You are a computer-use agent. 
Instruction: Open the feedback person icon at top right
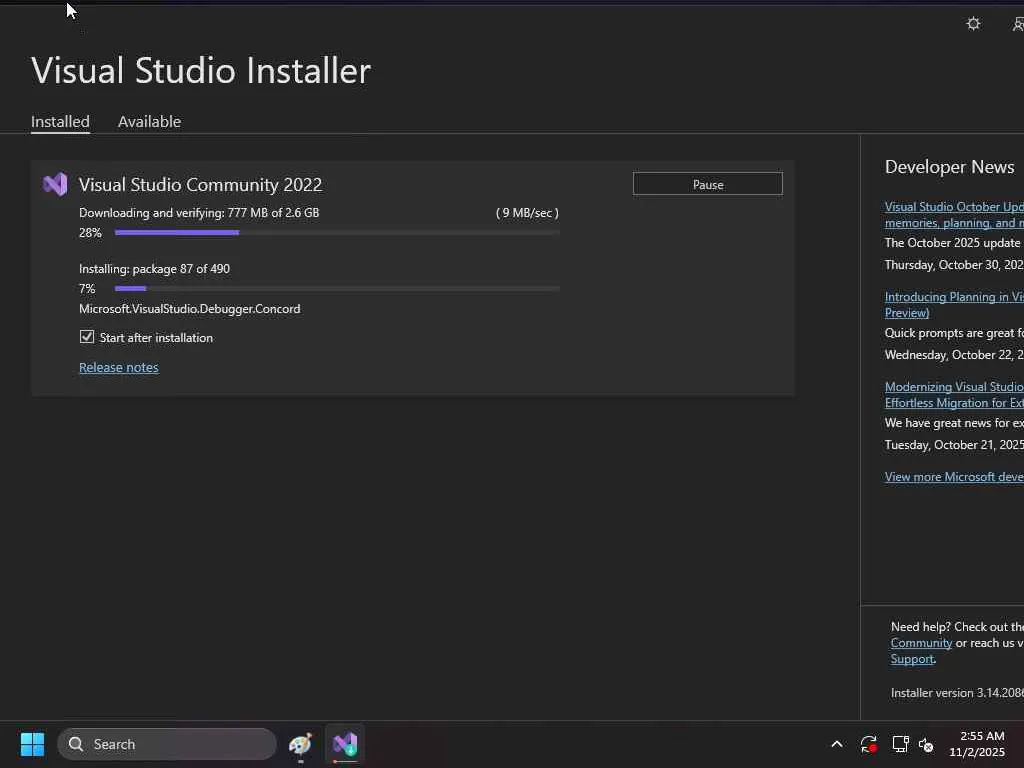click(x=1018, y=24)
